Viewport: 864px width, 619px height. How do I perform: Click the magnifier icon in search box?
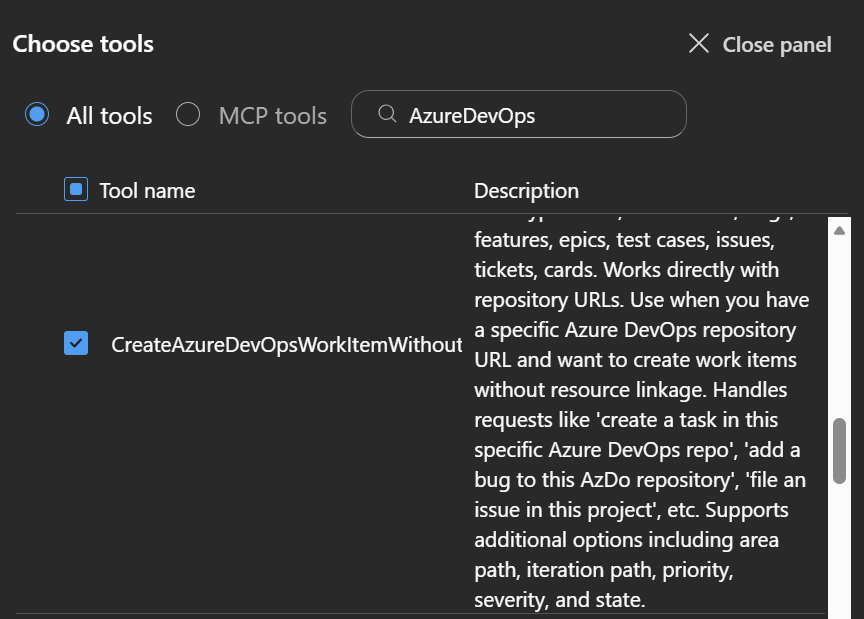click(387, 115)
